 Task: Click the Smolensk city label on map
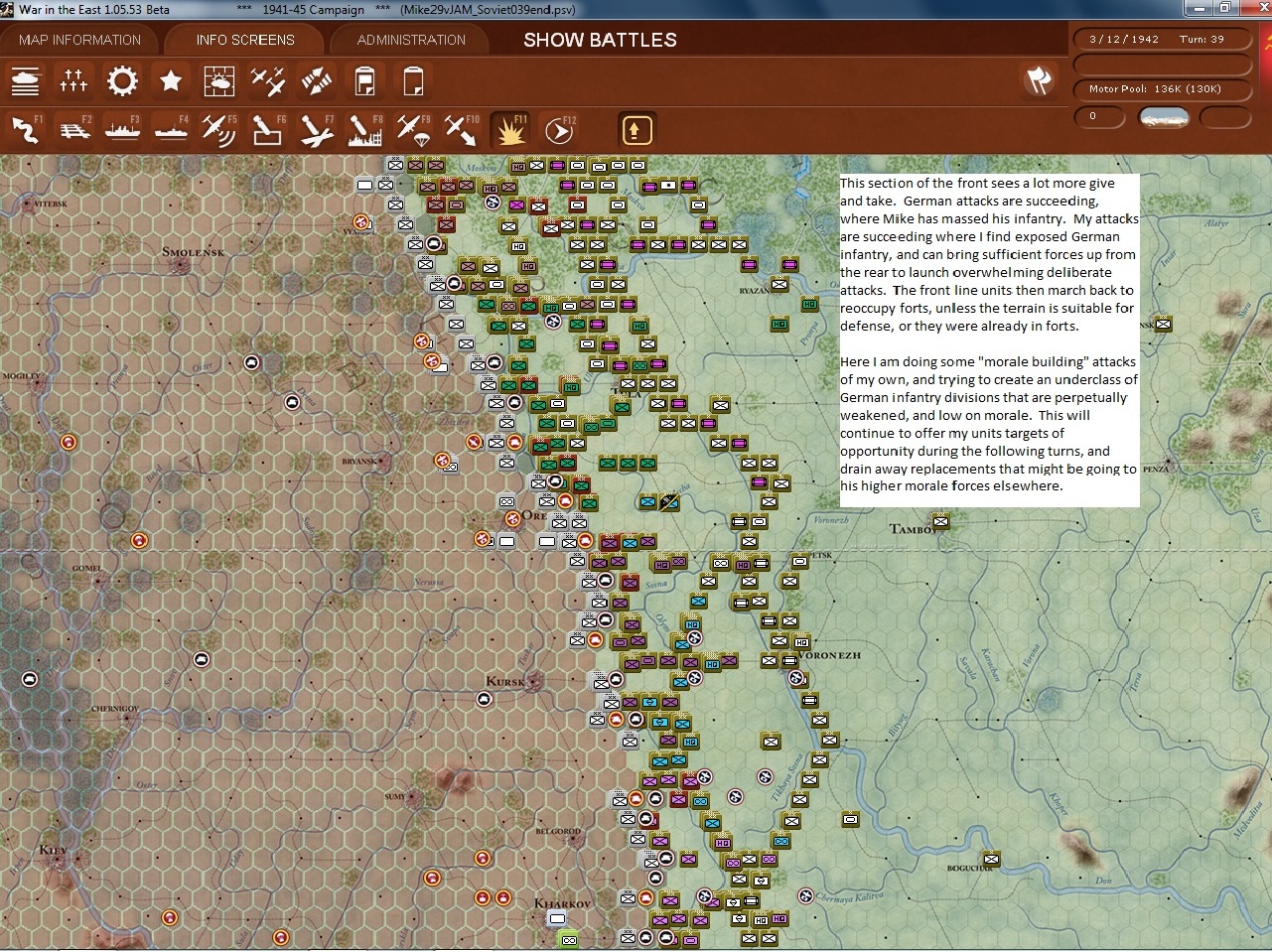click(x=193, y=252)
